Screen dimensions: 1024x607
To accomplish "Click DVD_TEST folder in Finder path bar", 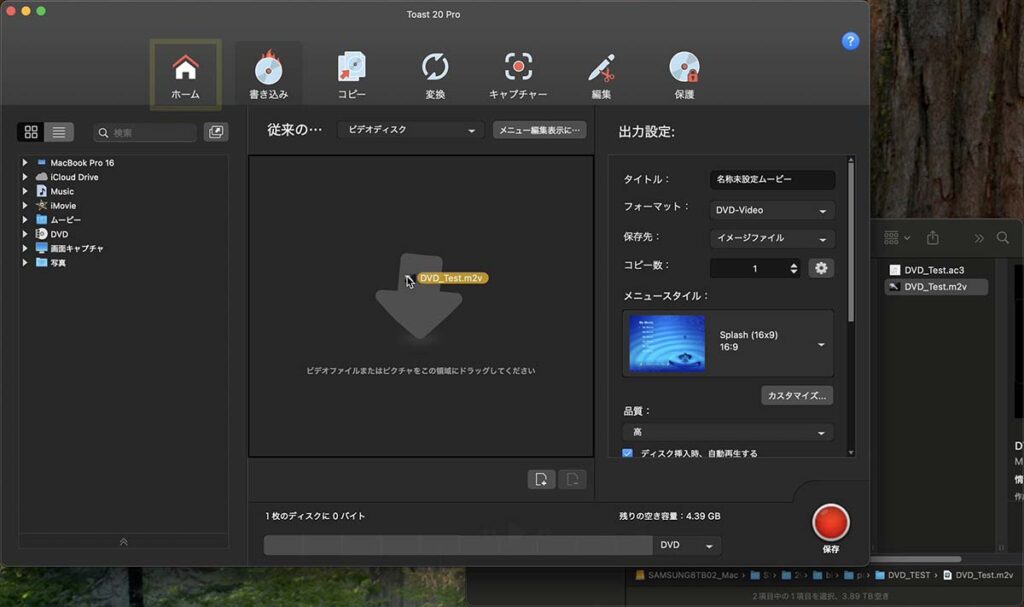I will tap(902, 575).
